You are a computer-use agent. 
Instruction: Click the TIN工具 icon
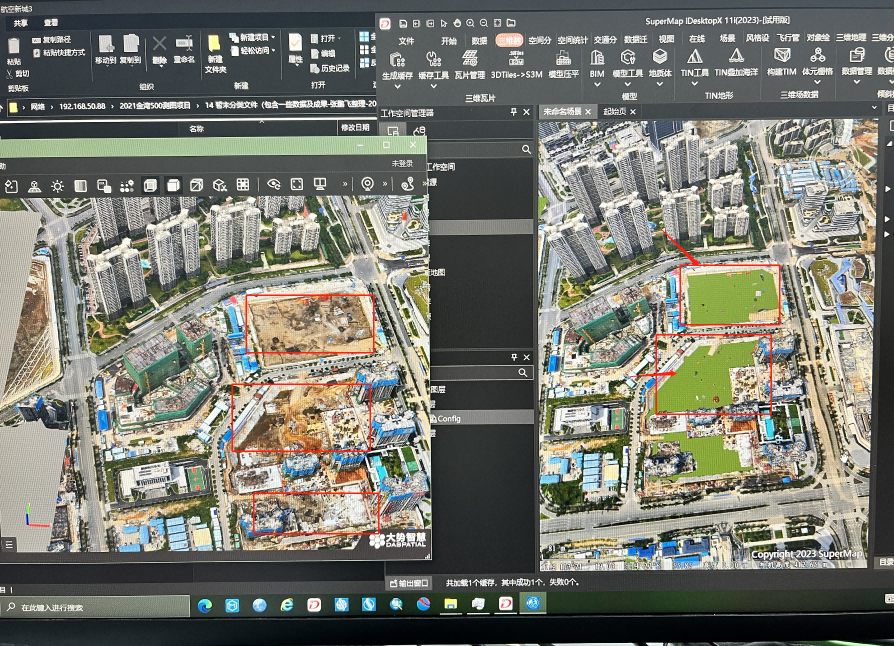(x=694, y=57)
